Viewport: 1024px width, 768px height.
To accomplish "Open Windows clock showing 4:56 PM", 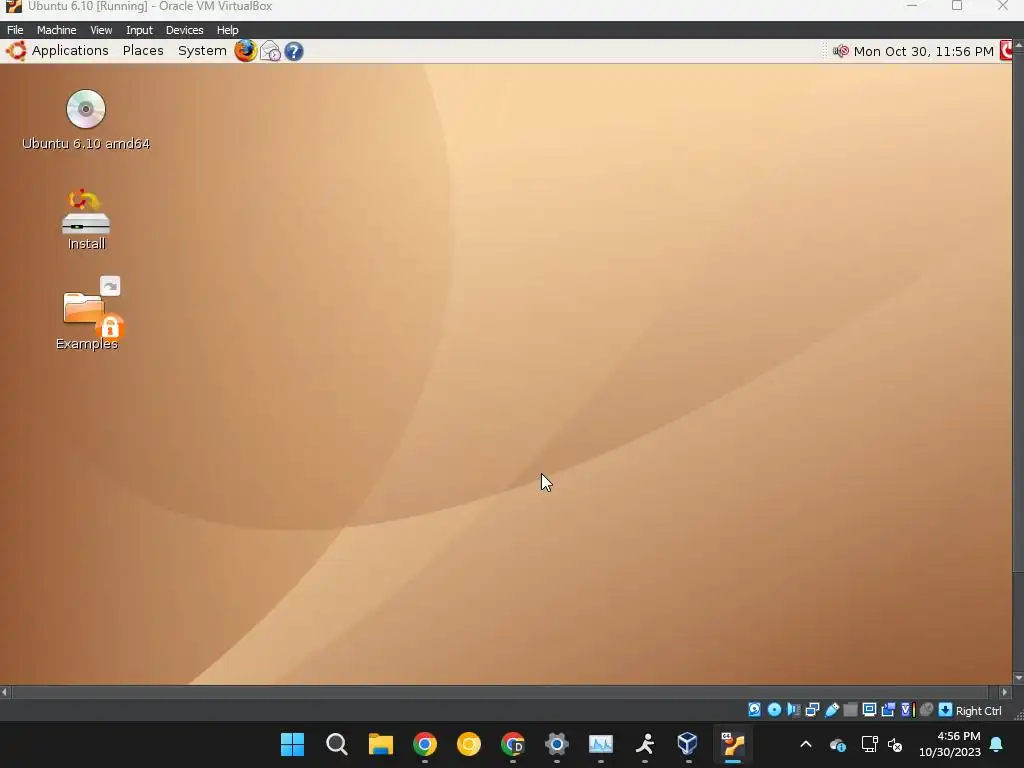I will (950, 744).
